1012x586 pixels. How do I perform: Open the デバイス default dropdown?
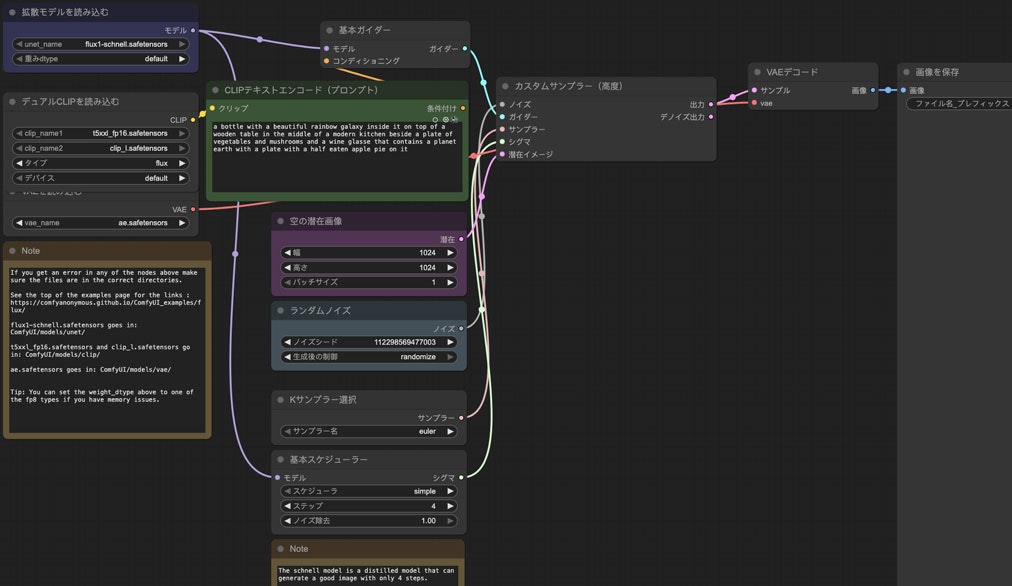tap(101, 178)
